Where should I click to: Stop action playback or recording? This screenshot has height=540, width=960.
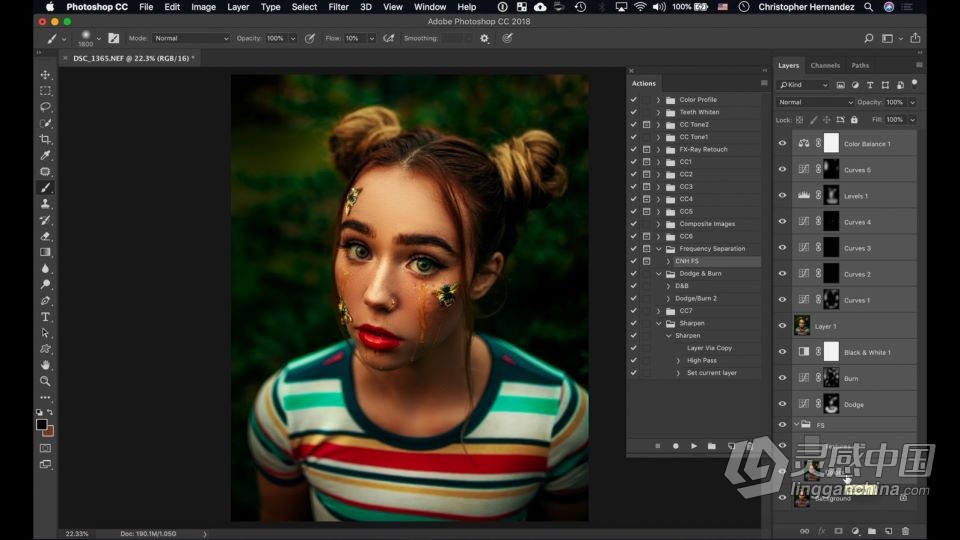[658, 446]
